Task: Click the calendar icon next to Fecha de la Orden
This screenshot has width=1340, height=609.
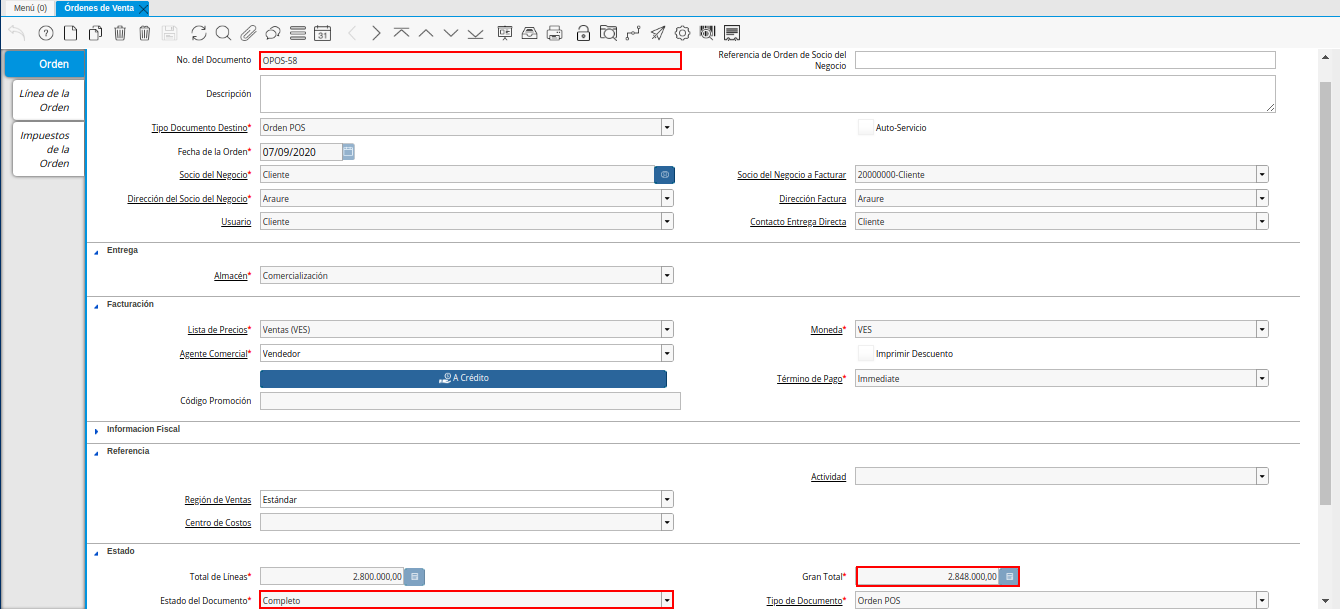Action: tap(348, 152)
